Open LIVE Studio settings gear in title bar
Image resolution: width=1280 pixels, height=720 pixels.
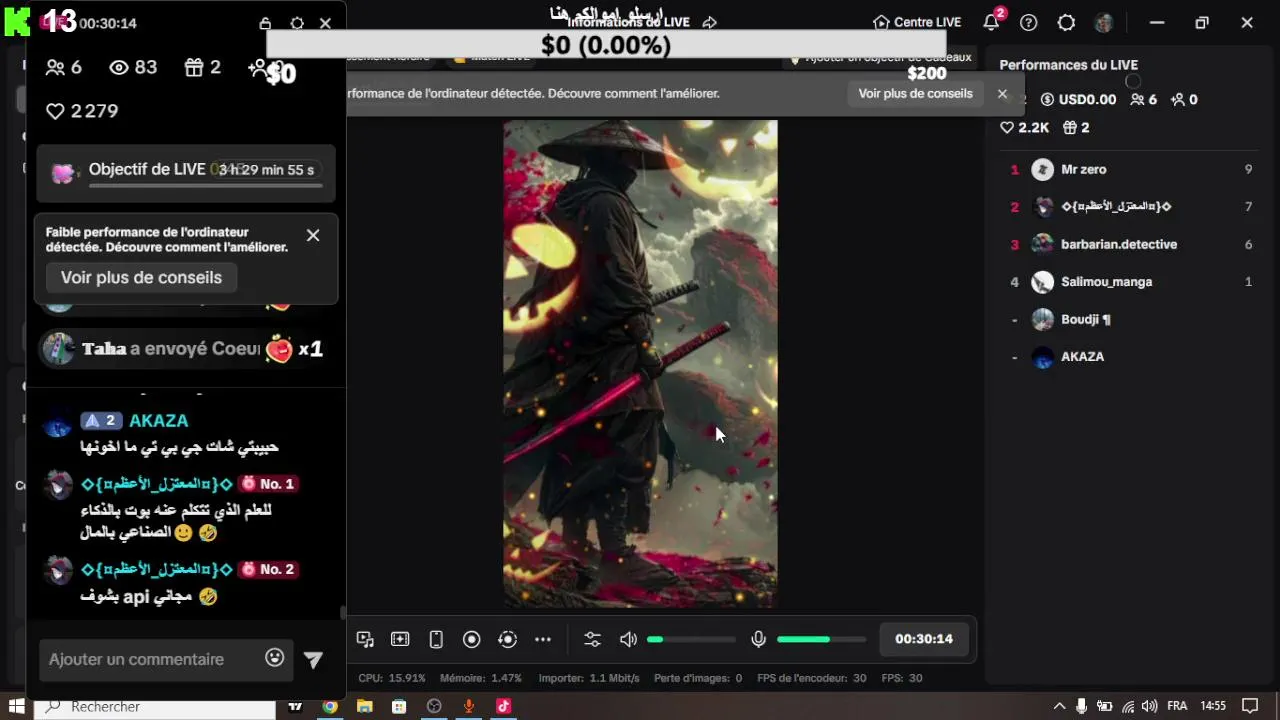(1066, 22)
